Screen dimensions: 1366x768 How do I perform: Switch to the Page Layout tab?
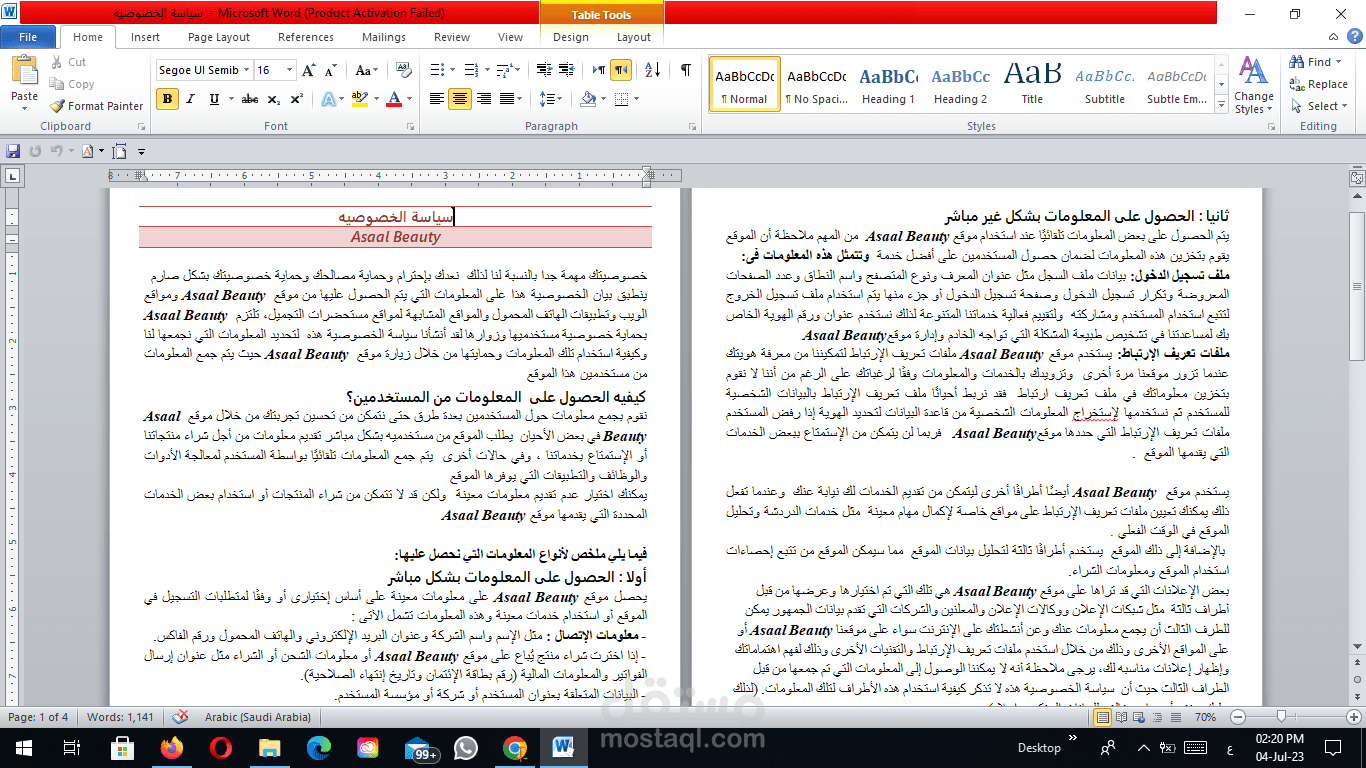point(219,37)
